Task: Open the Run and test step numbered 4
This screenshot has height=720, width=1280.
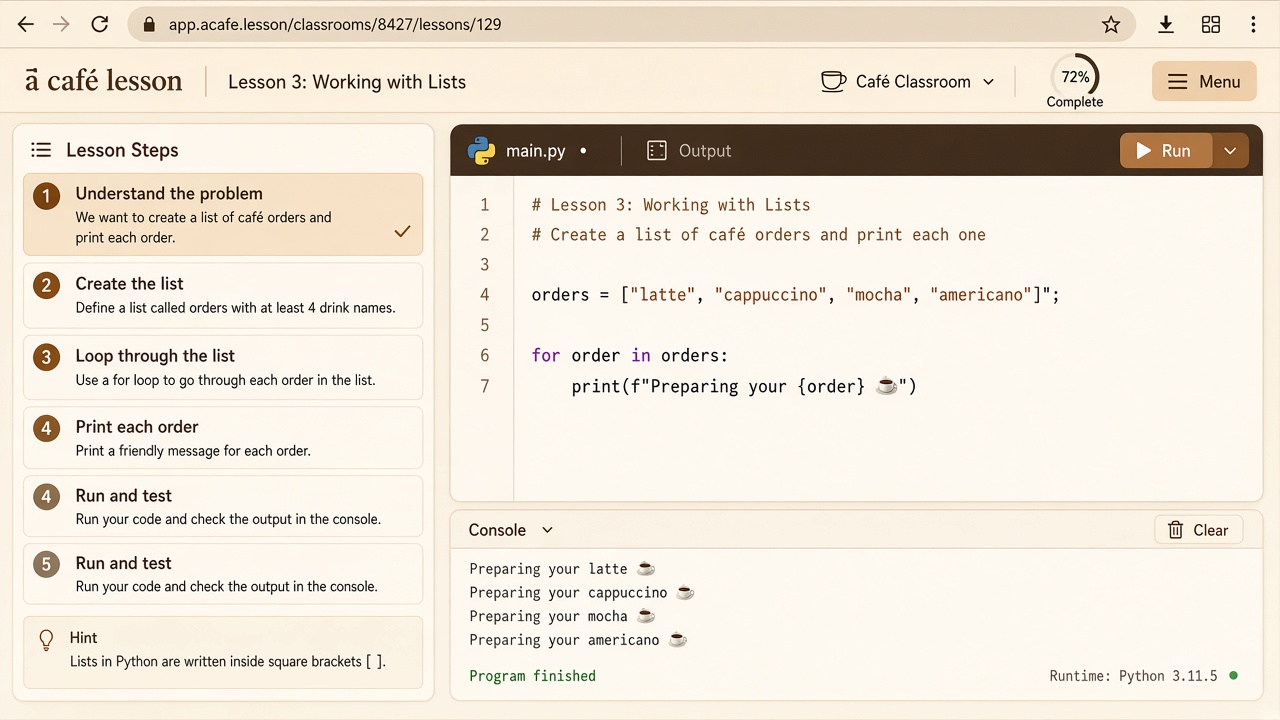Action: point(223,506)
